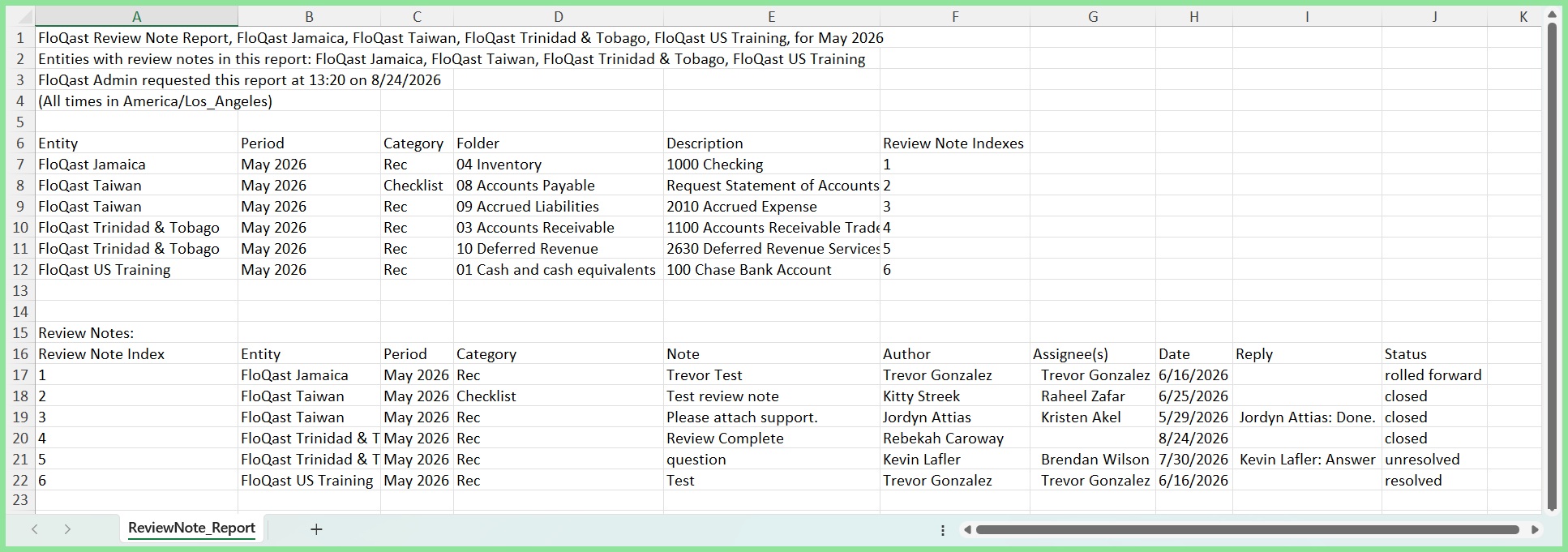
Task: Select the 'Review Notes:' label cell
Action: pyautogui.click(x=136, y=333)
